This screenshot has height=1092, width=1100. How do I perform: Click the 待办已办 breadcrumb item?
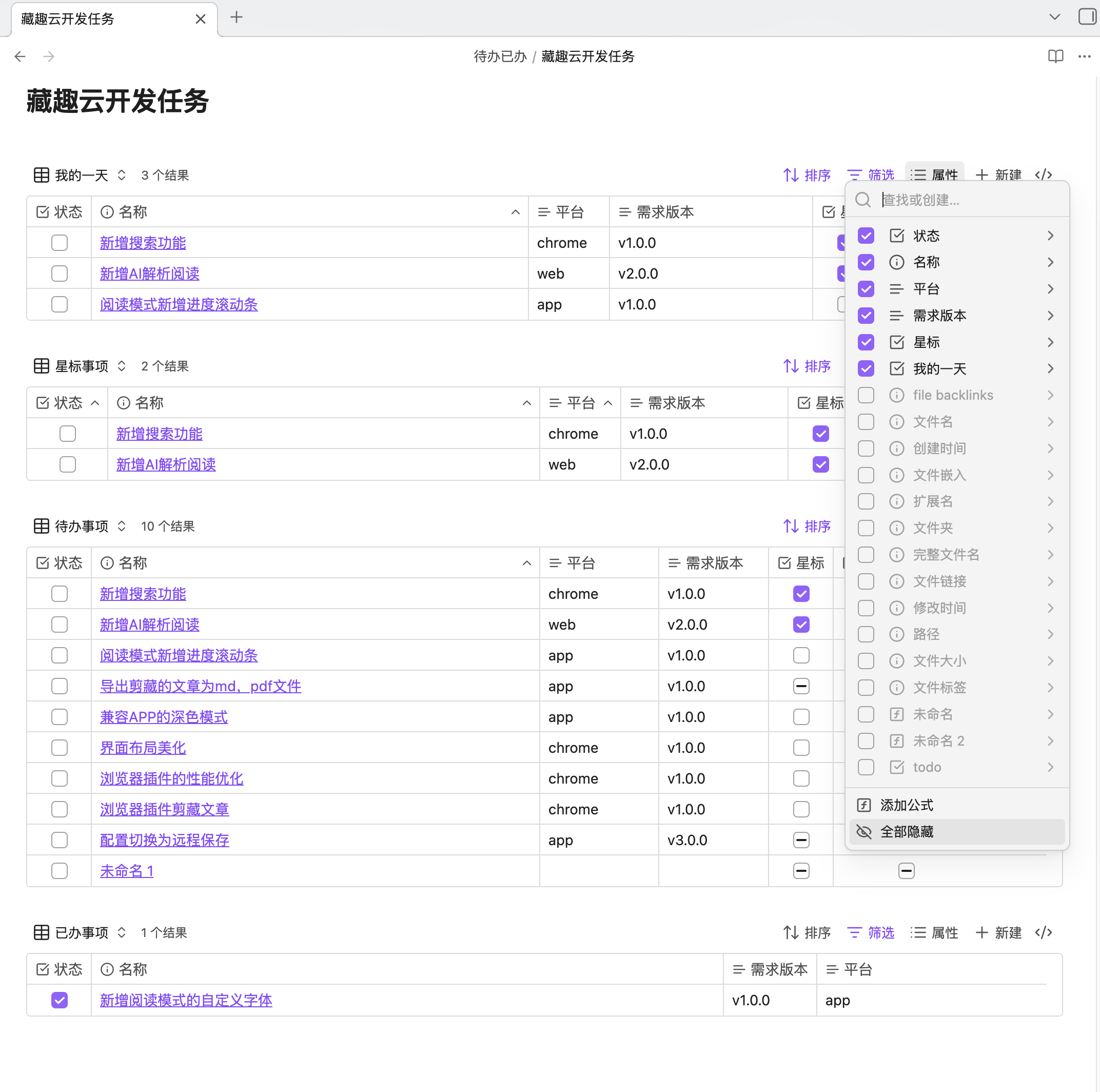[x=500, y=56]
